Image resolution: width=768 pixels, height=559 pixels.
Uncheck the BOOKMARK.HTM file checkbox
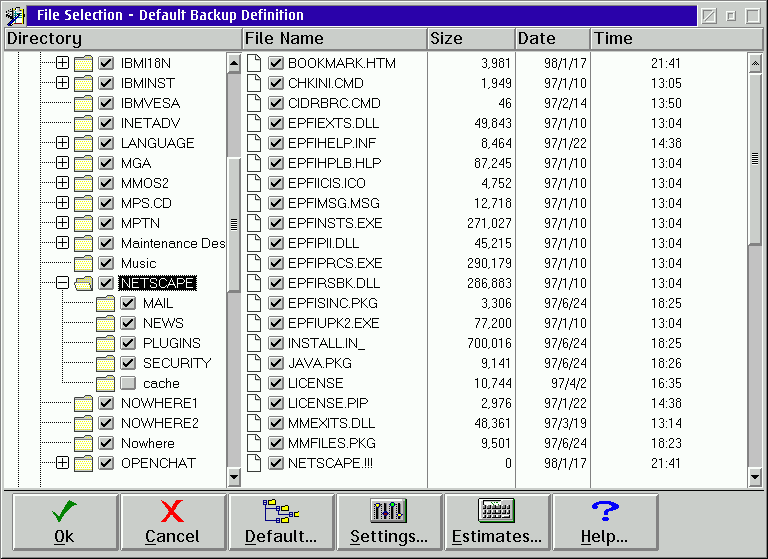click(276, 63)
